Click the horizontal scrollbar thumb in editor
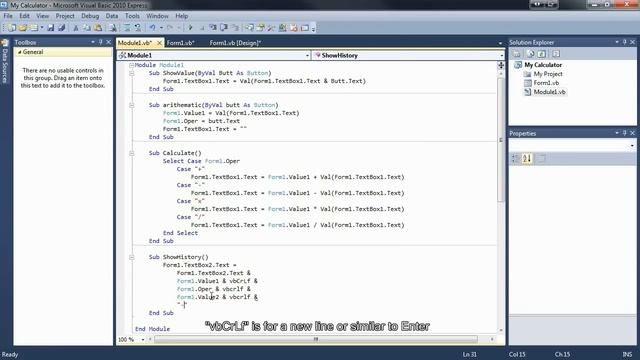Screen dimensions: 640x360 pyautogui.click(x=316, y=339)
